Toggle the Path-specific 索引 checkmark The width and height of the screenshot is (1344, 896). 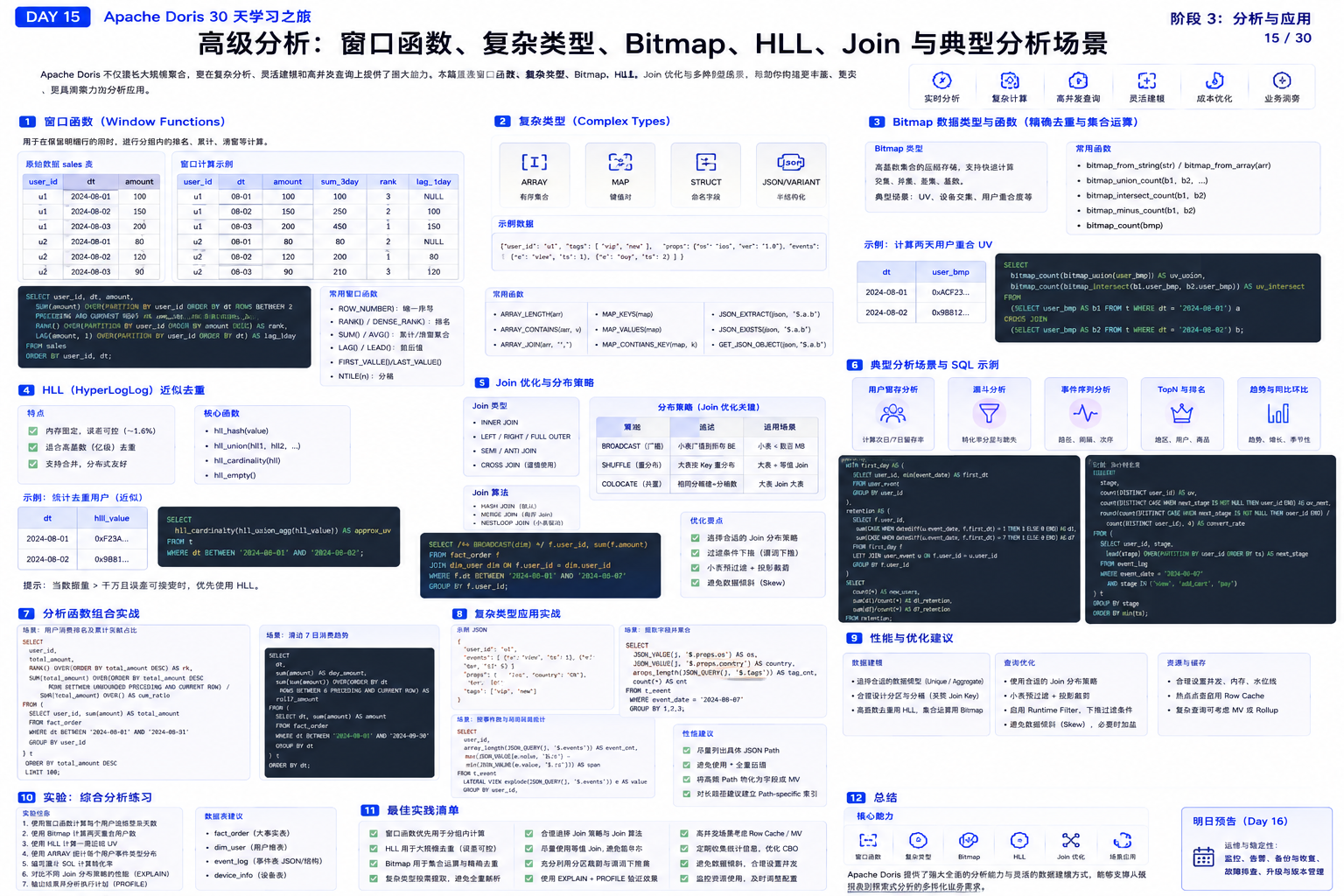688,794
